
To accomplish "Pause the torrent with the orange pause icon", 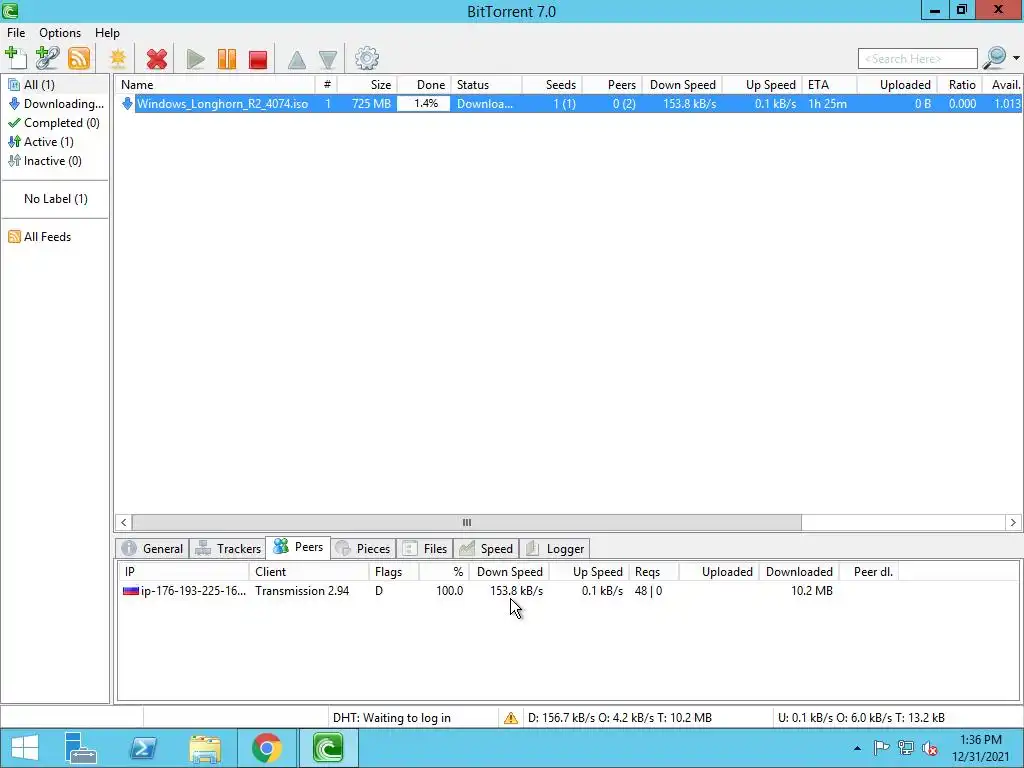I will (x=227, y=59).
